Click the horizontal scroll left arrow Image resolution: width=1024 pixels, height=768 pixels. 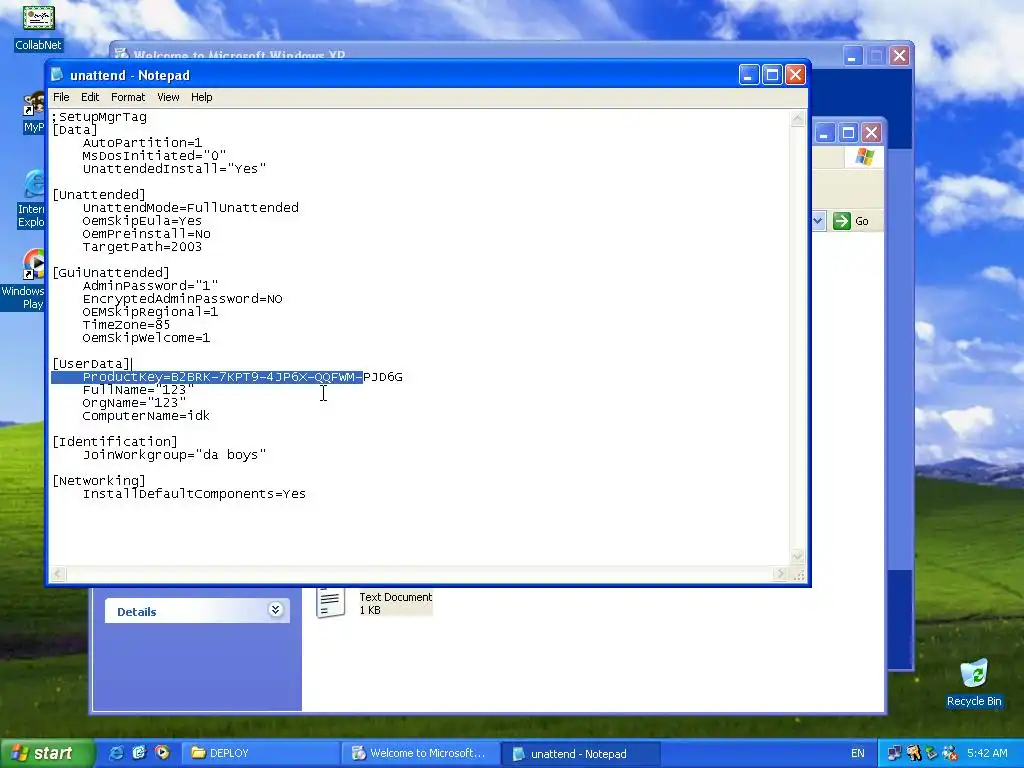pyautogui.click(x=58, y=573)
